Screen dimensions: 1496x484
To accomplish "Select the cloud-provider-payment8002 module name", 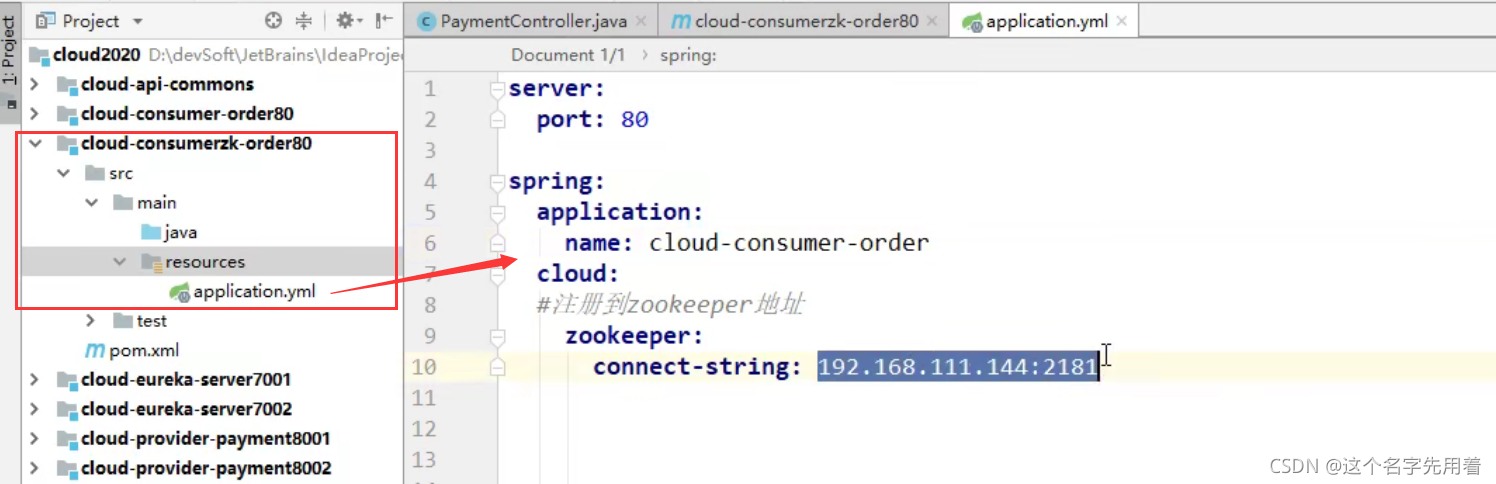I will coord(206,468).
